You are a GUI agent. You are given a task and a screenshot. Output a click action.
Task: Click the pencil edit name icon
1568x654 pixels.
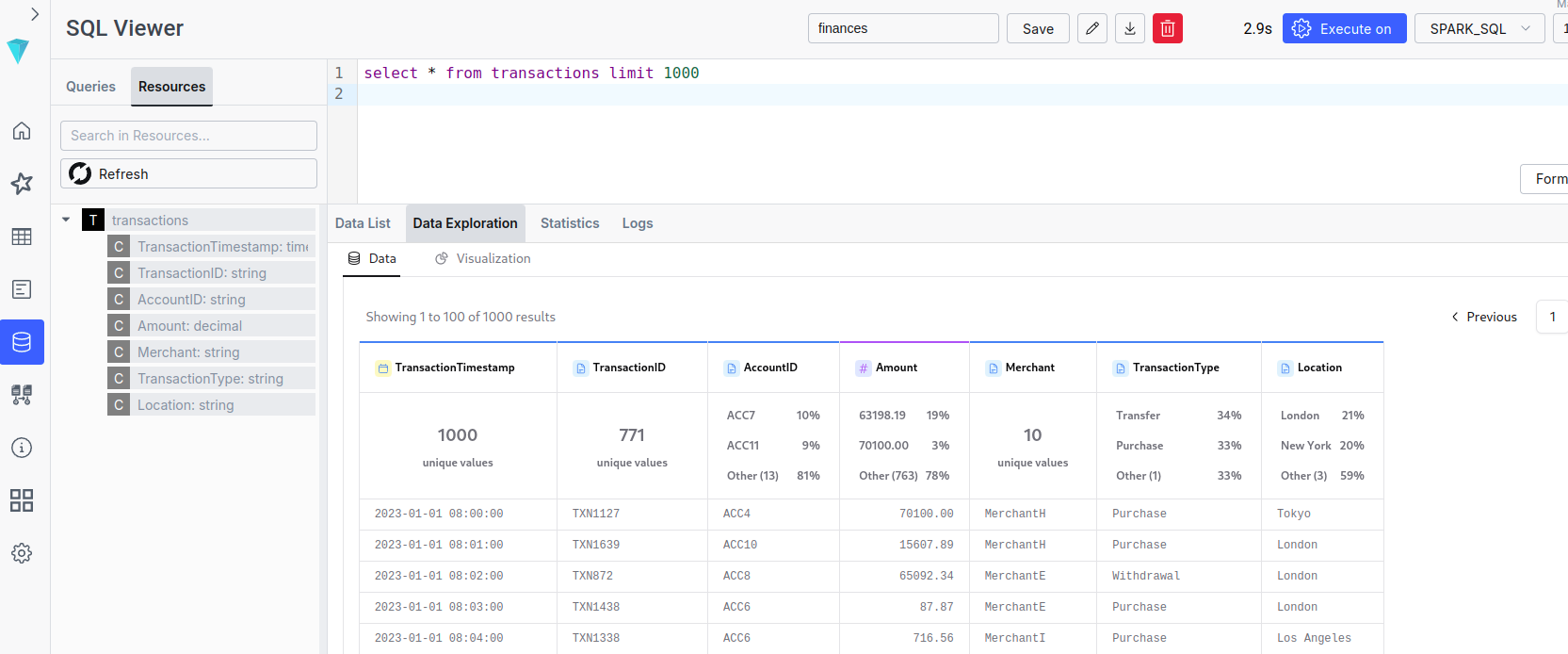[x=1091, y=29]
